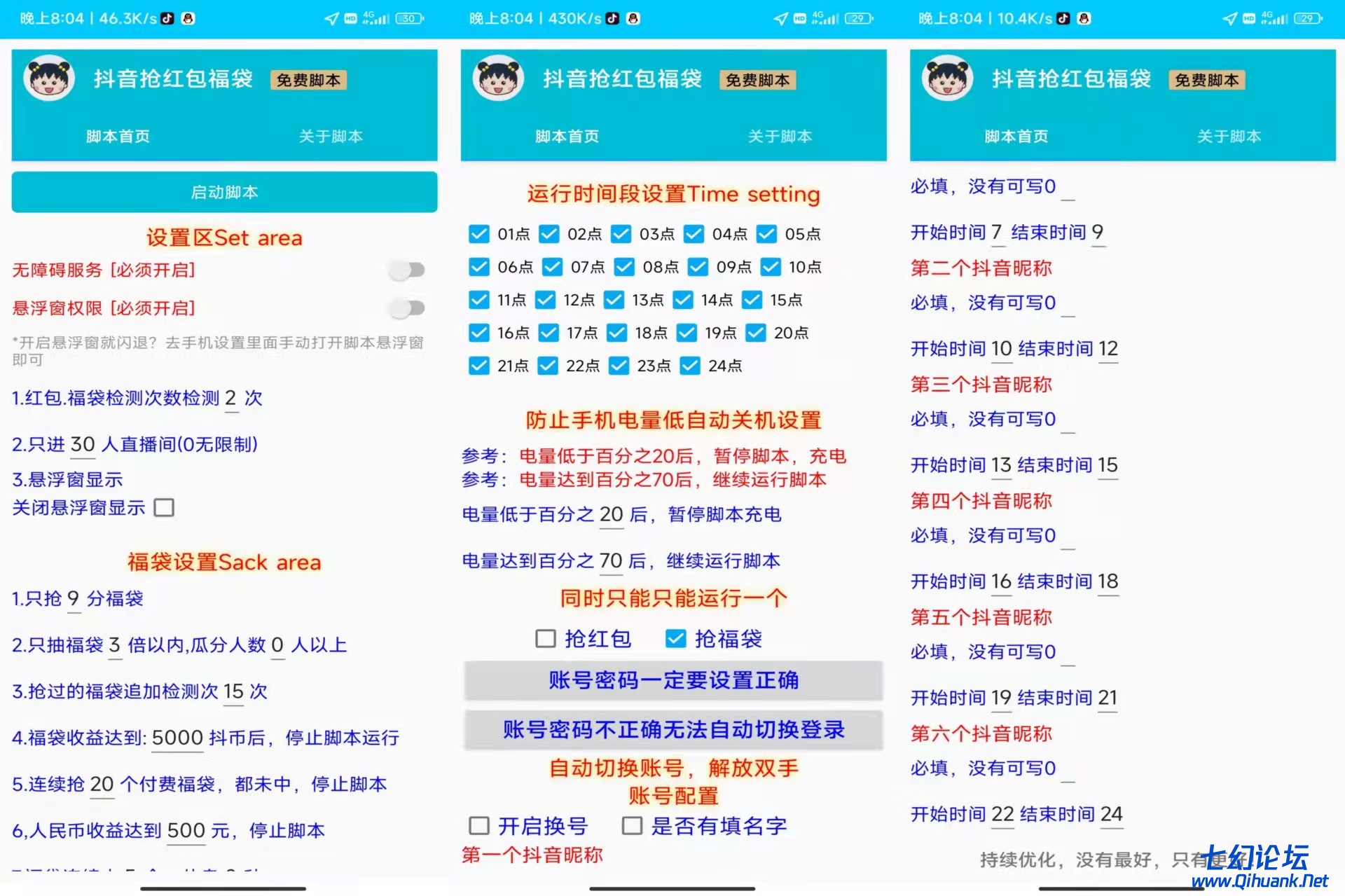Edit 结束时间 18 field
This screenshot has width=1345, height=896.
pyautogui.click(x=1108, y=582)
